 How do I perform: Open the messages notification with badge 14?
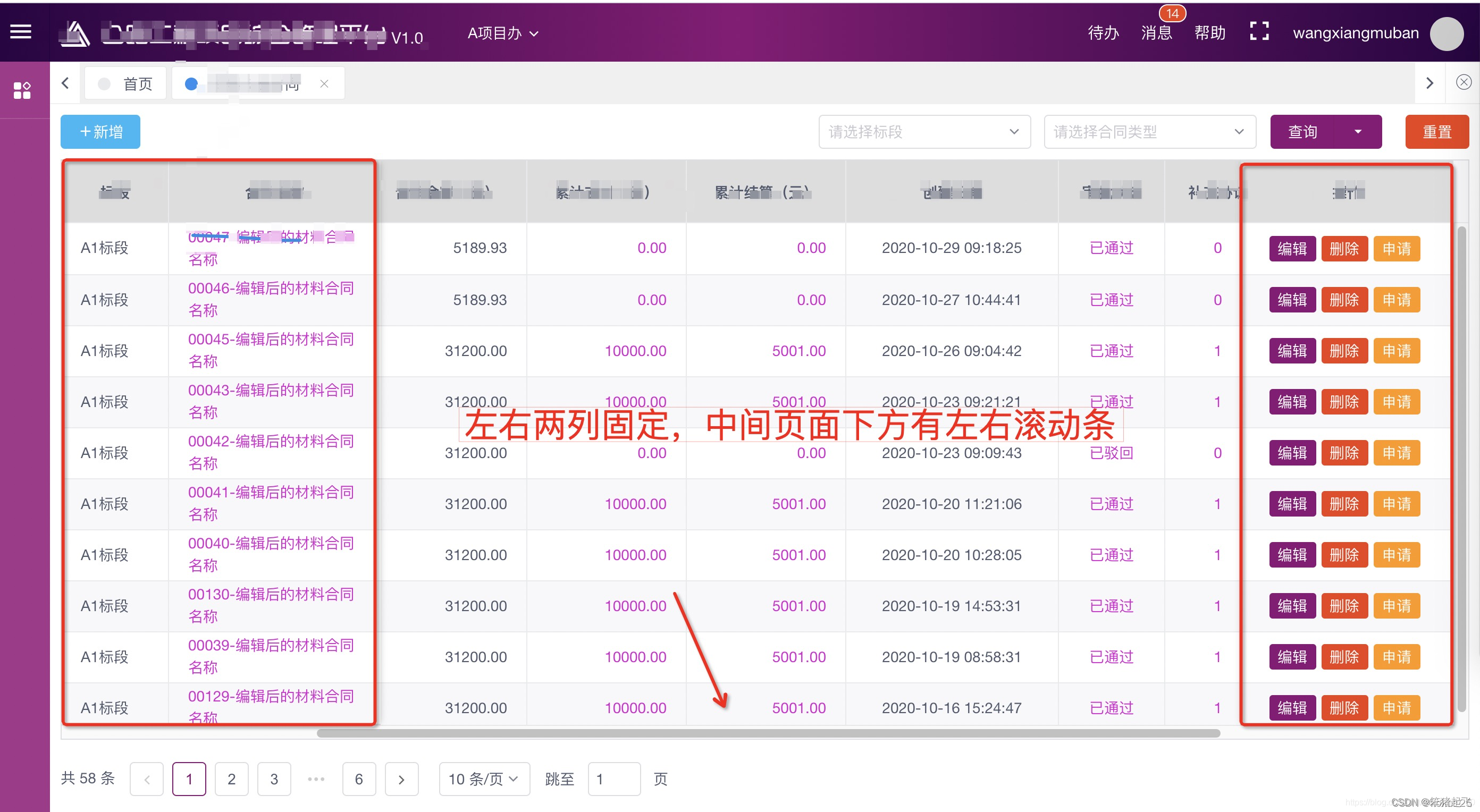click(1157, 33)
